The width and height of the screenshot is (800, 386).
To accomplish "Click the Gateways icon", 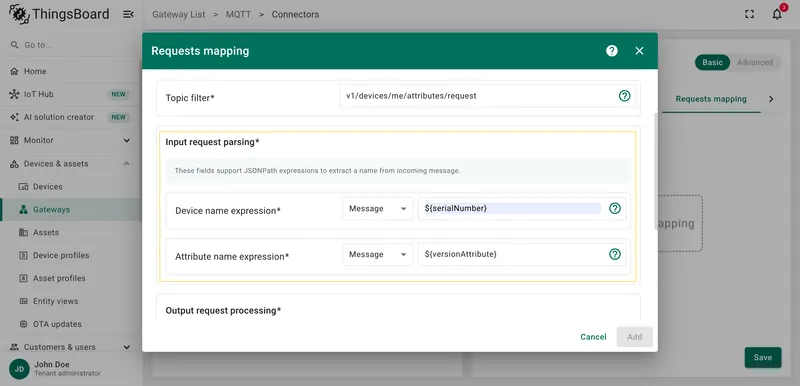I will pos(23,210).
